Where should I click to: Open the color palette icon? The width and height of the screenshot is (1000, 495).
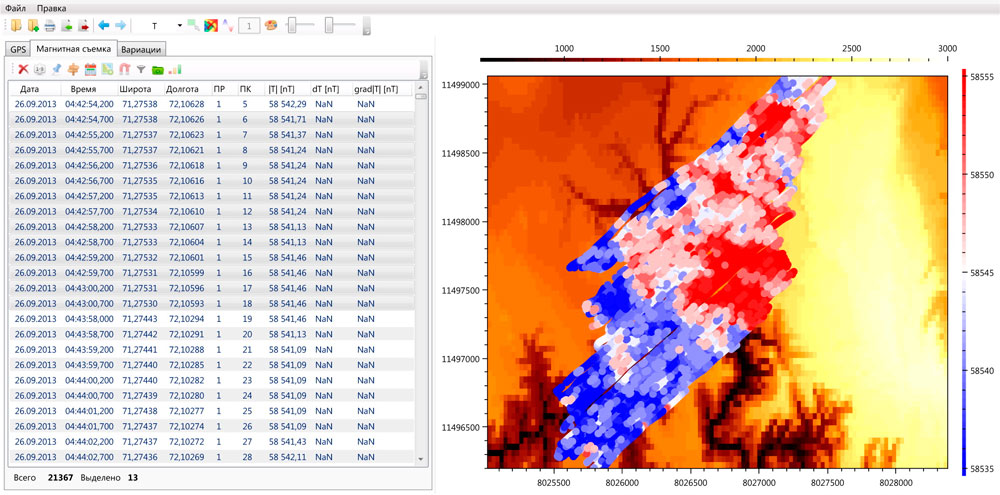coord(270,25)
